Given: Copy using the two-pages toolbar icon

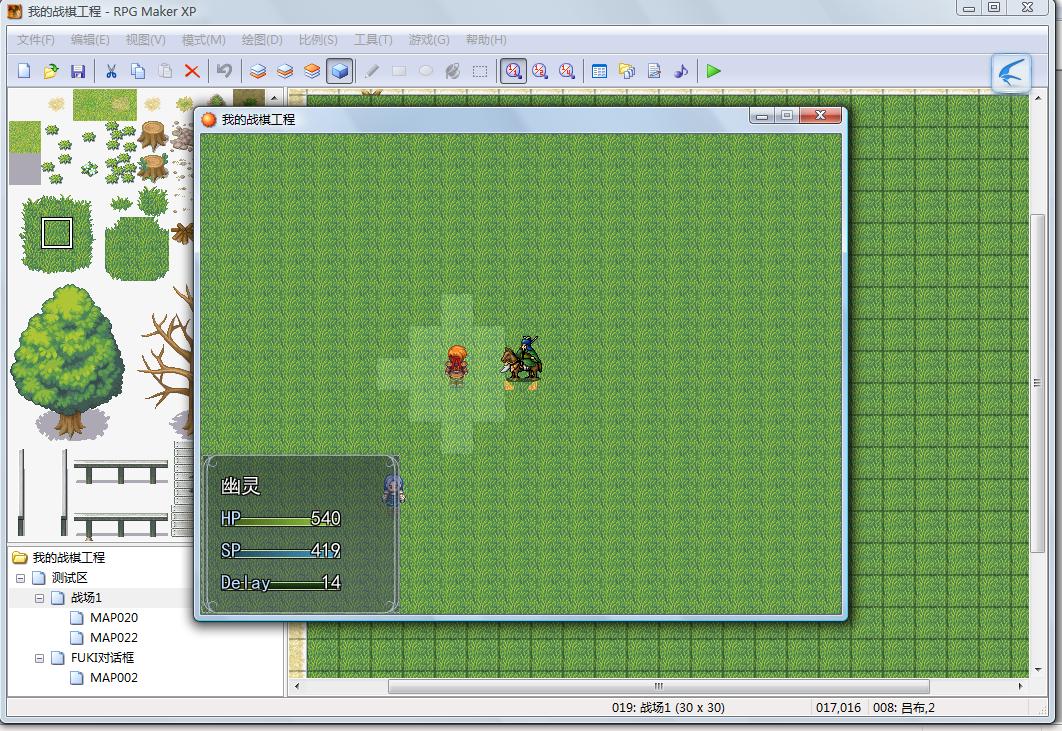Looking at the screenshot, I should click(138, 71).
